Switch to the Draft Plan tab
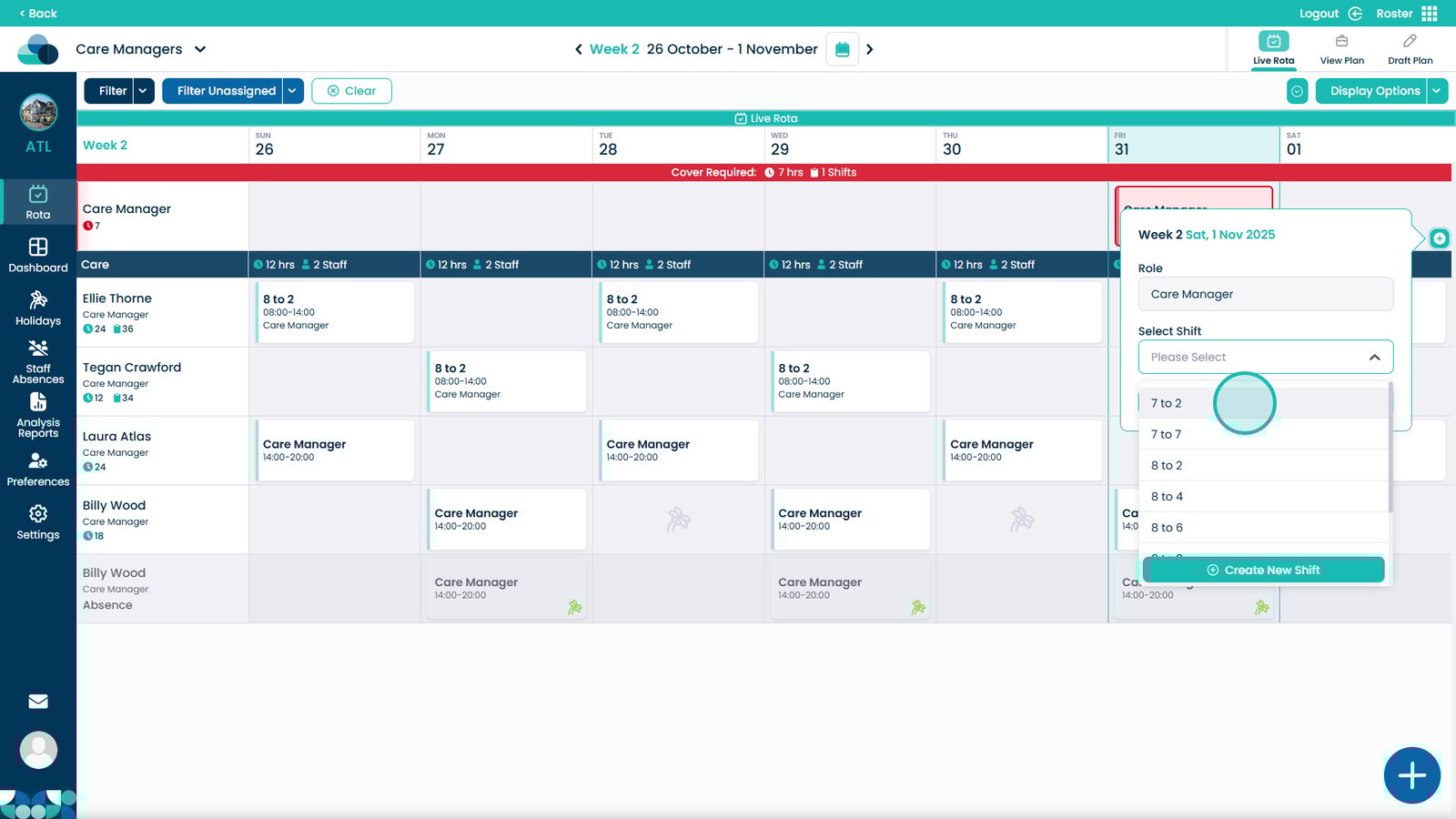 [x=1410, y=49]
